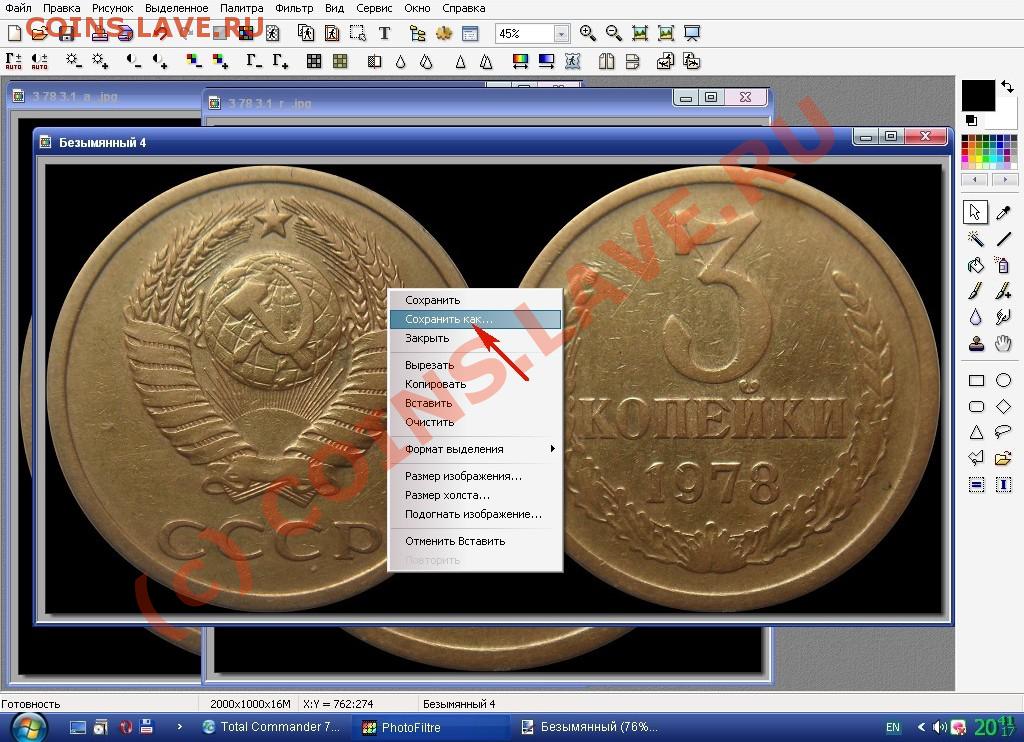This screenshot has width=1024, height=742.
Task: Choose the Clone stamp tool
Action: (x=976, y=344)
